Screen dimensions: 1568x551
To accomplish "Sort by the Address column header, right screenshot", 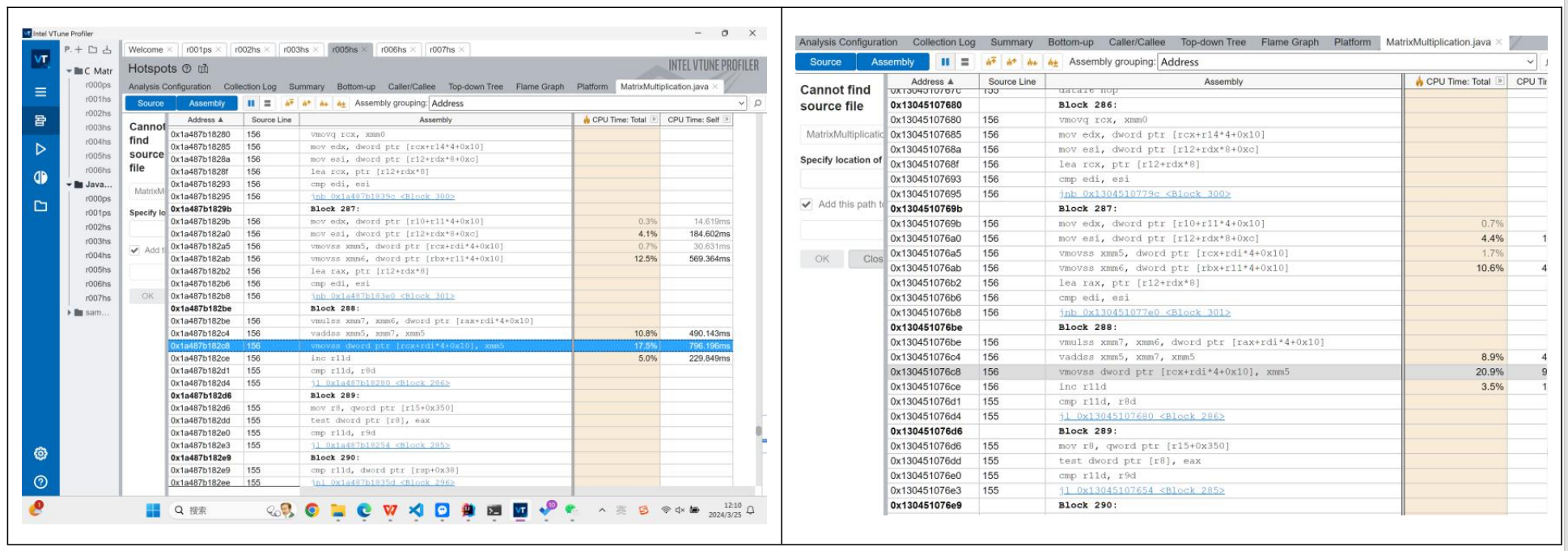I will coord(933,81).
